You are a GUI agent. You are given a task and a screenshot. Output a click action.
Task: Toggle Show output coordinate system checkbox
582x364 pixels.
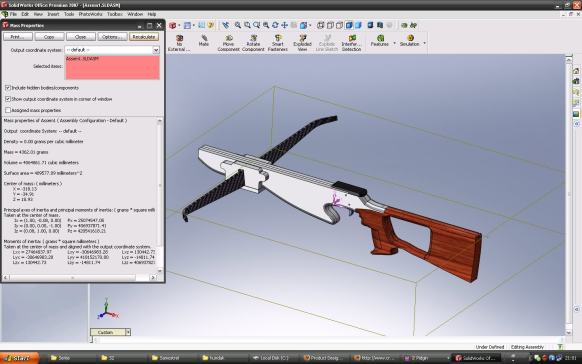[8, 99]
